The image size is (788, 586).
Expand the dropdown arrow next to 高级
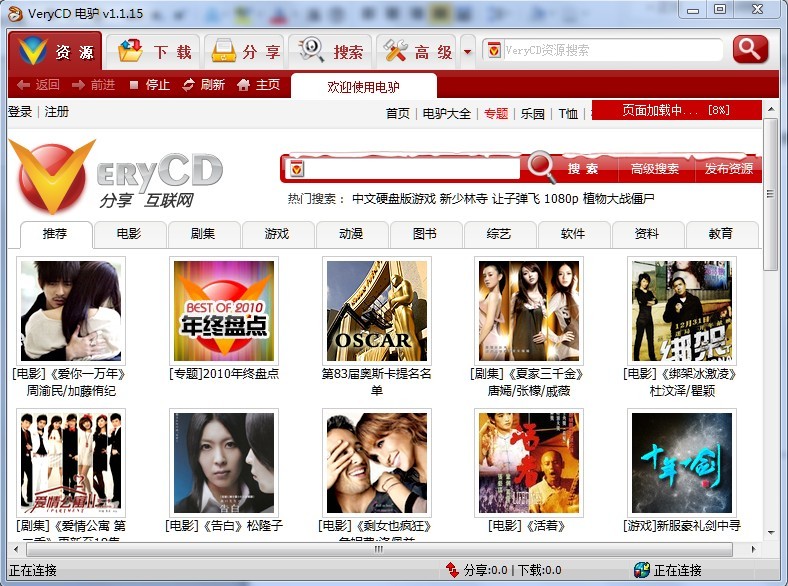pyautogui.click(x=468, y=52)
